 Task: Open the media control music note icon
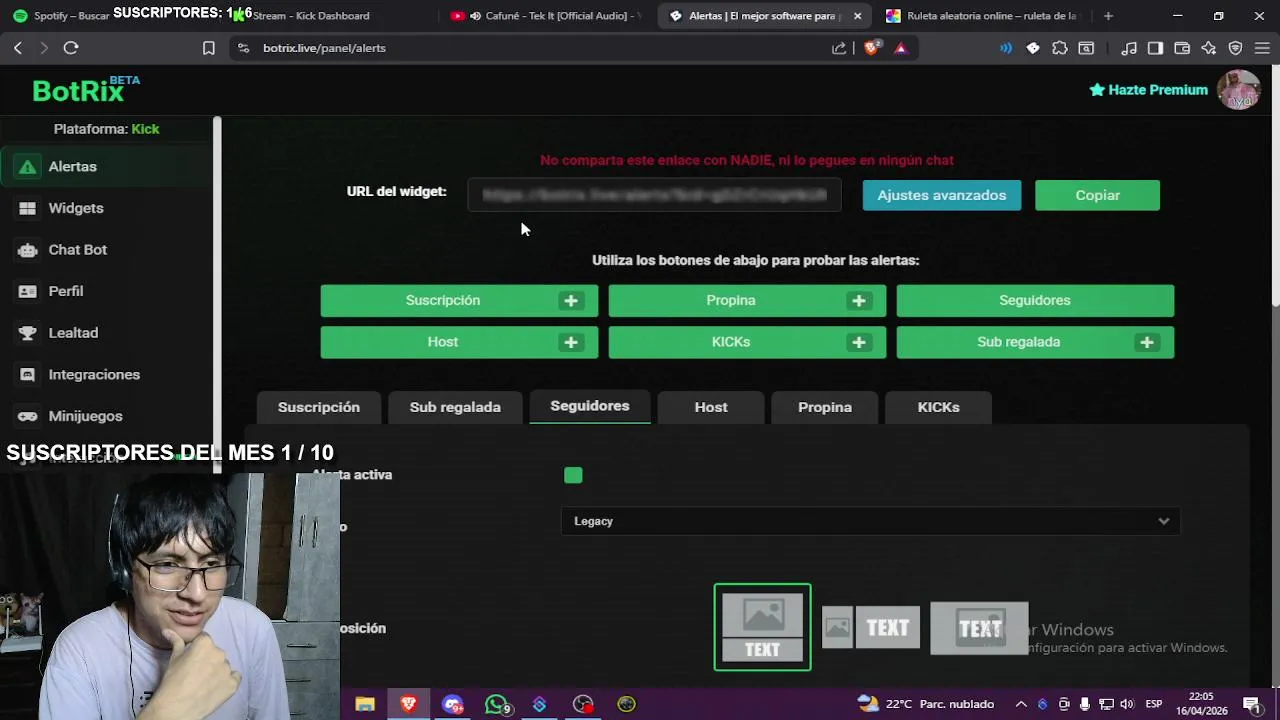point(1129,48)
